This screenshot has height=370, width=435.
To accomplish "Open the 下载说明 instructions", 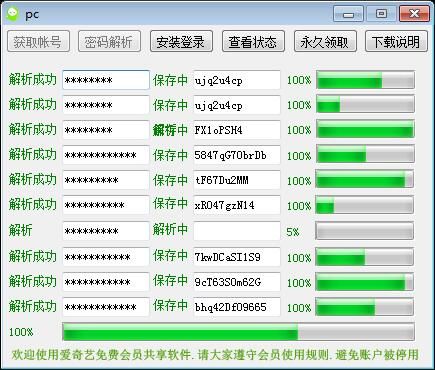I will pyautogui.click(x=396, y=41).
